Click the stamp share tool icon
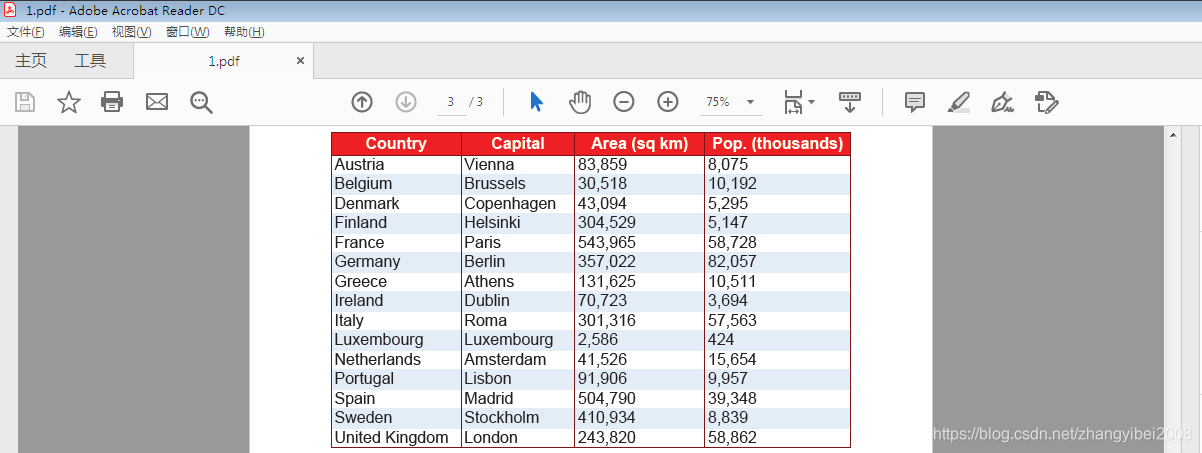Image resolution: width=1202 pixels, height=453 pixels. 1047,102
